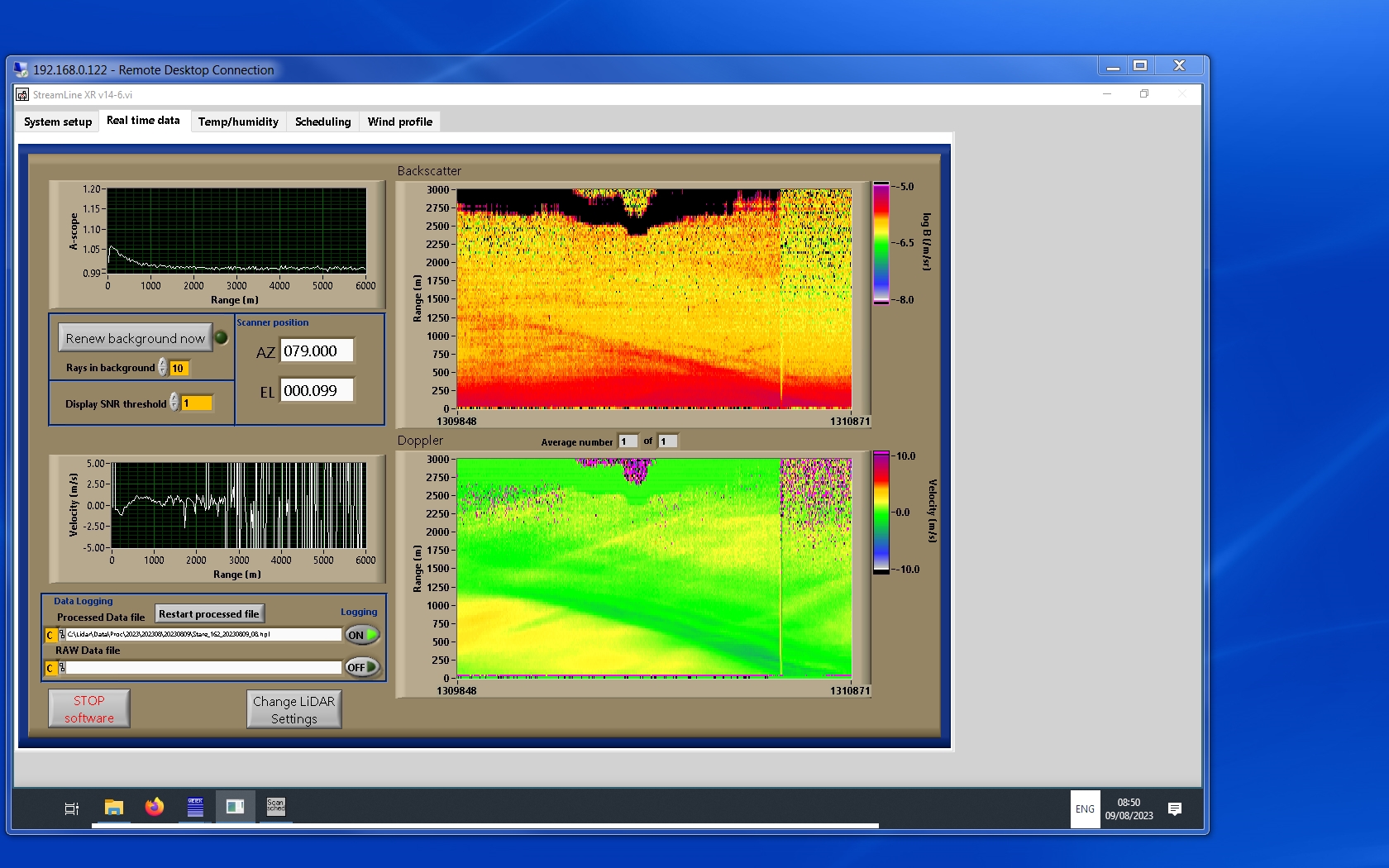1389x868 pixels.
Task: Click the Processed Data file path browse icon
Action: tap(62, 635)
